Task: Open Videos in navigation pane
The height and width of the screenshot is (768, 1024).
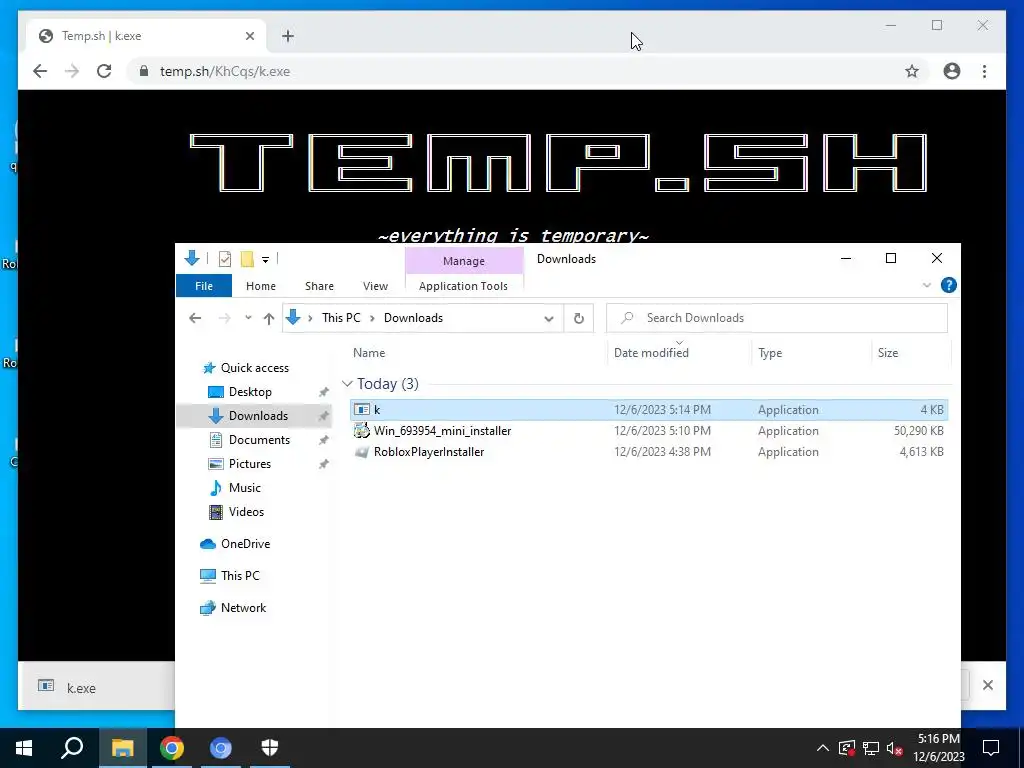Action: coord(246,512)
